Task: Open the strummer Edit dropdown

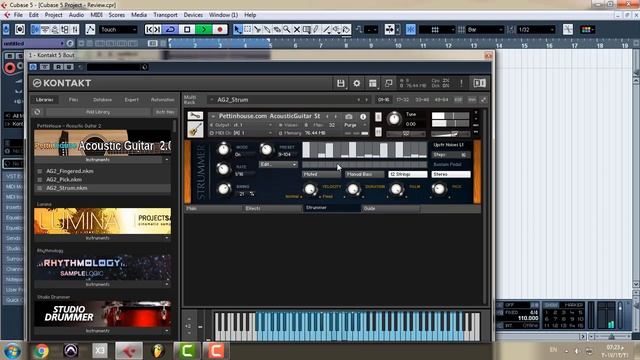Action: [278, 164]
